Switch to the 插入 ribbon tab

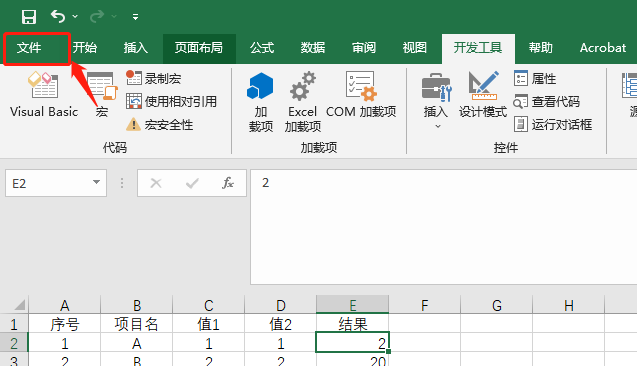(136, 48)
